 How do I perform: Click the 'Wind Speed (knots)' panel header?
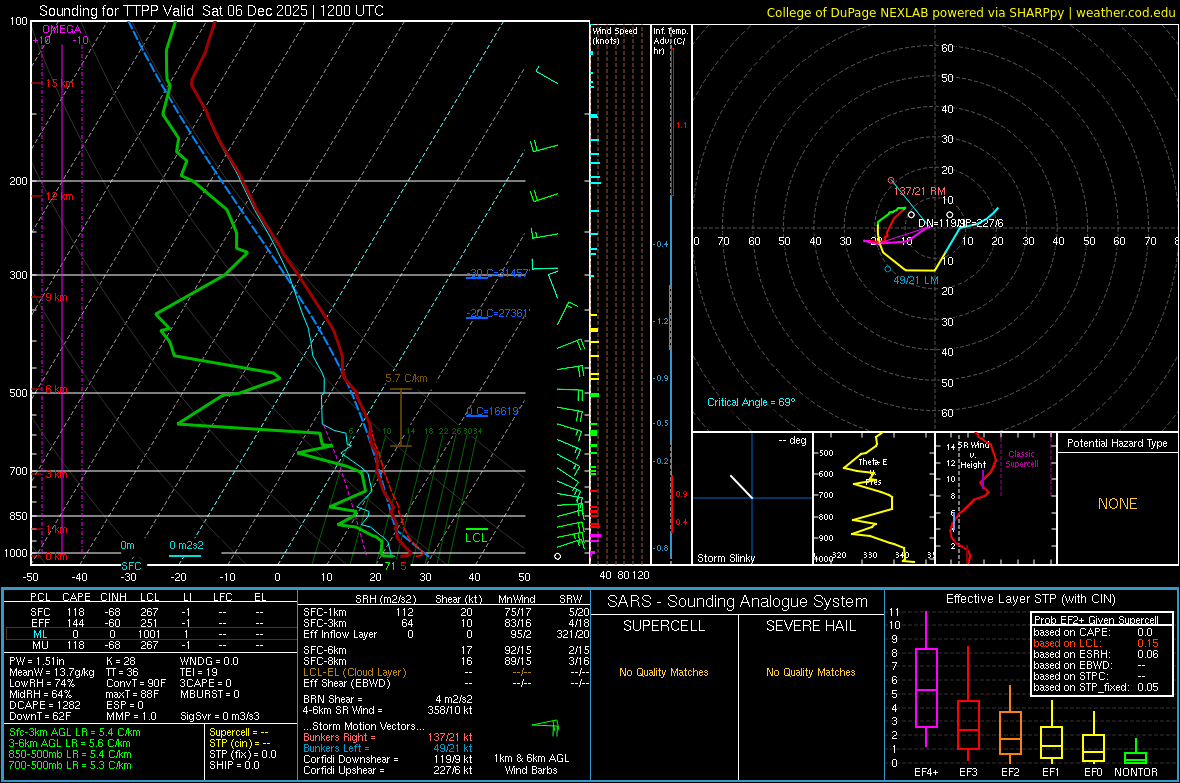(615, 35)
